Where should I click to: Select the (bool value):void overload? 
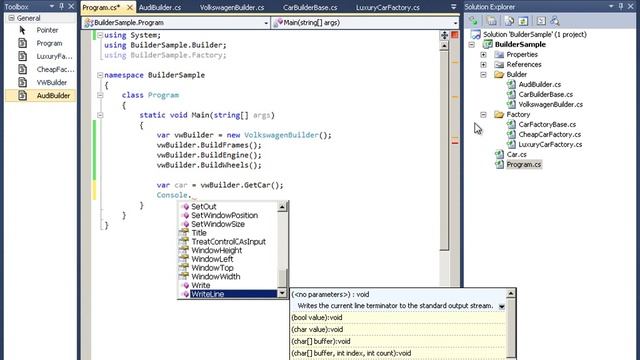coord(398,318)
